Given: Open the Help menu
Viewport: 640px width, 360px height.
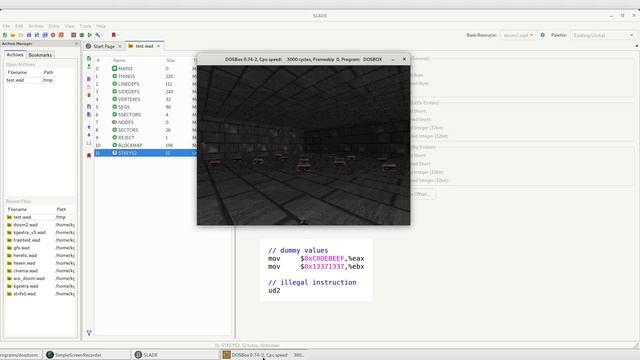Looking at the screenshot, I should point(101,26).
